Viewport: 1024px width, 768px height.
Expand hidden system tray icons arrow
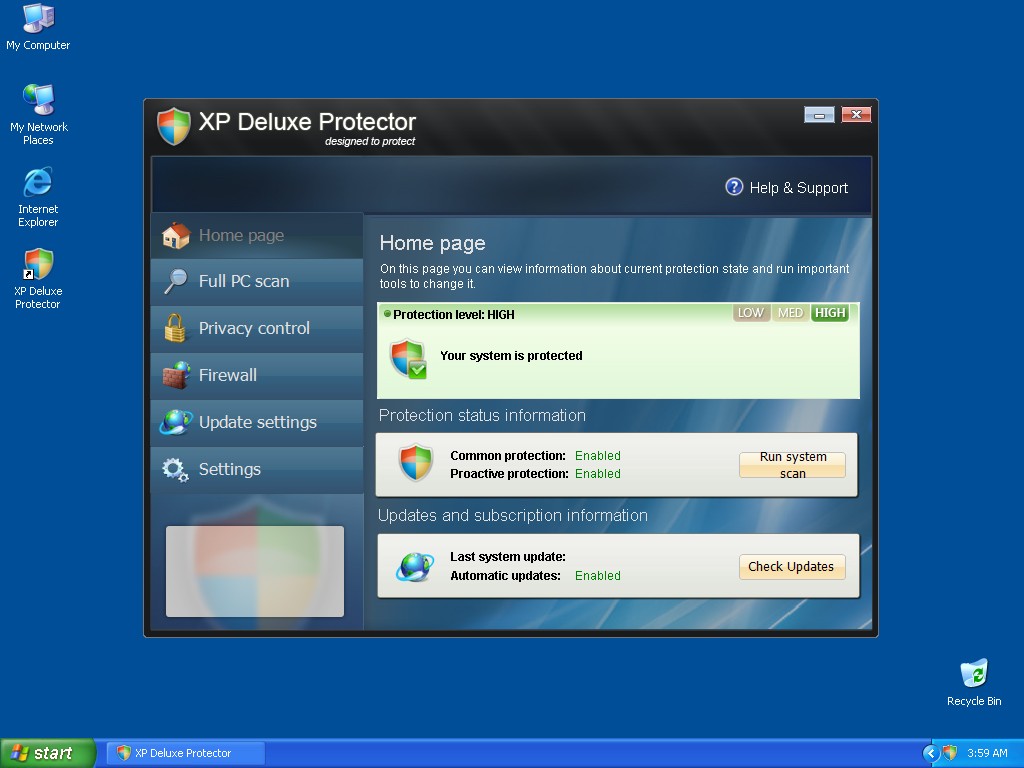click(931, 753)
